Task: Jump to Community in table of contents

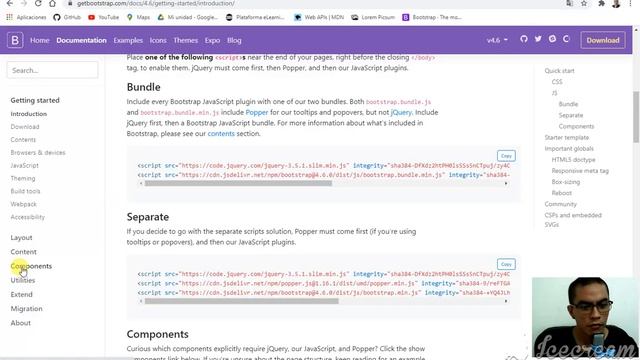Action: 560,204
